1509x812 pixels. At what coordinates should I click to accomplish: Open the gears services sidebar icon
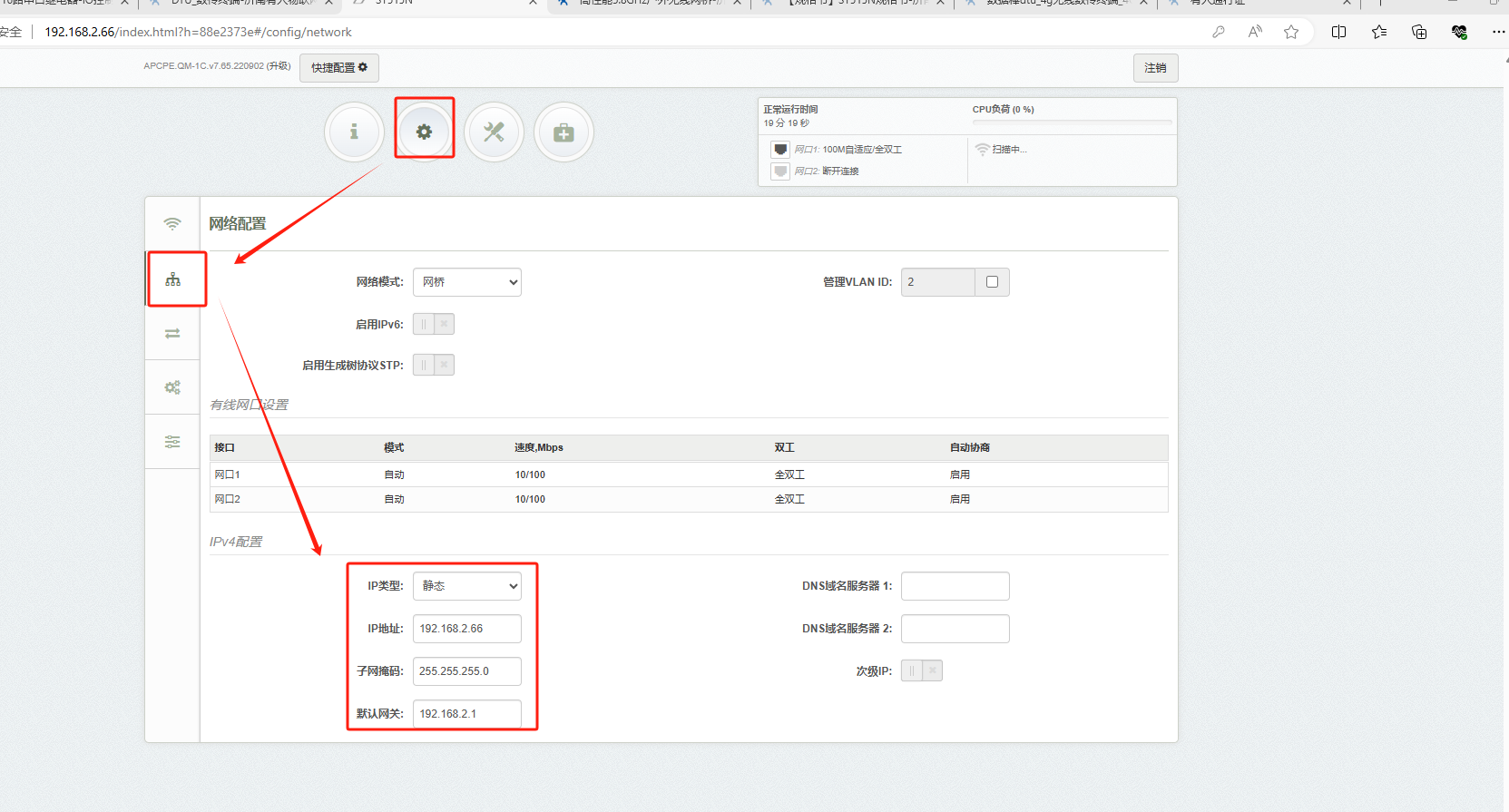(172, 387)
